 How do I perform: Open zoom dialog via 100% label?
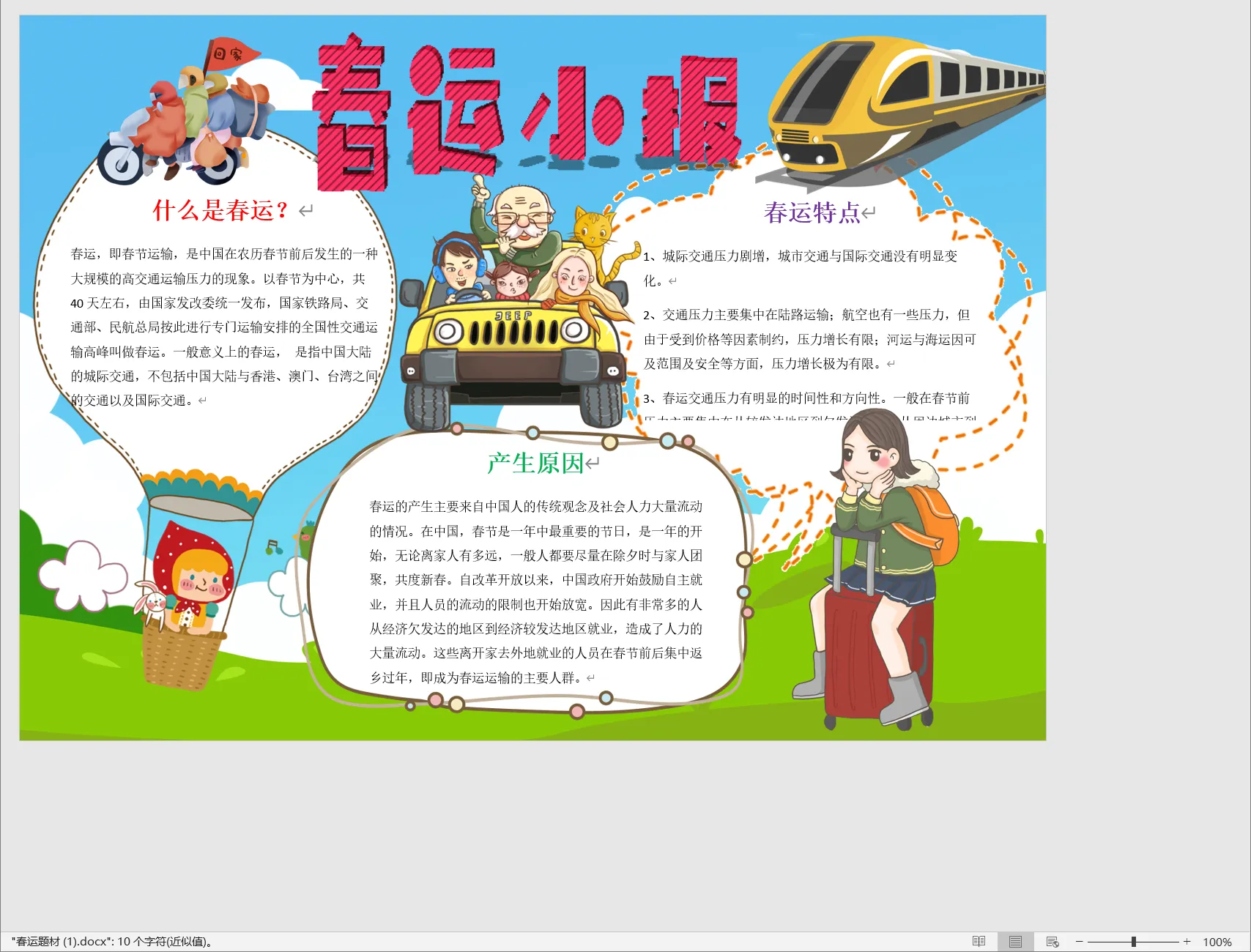click(1217, 942)
